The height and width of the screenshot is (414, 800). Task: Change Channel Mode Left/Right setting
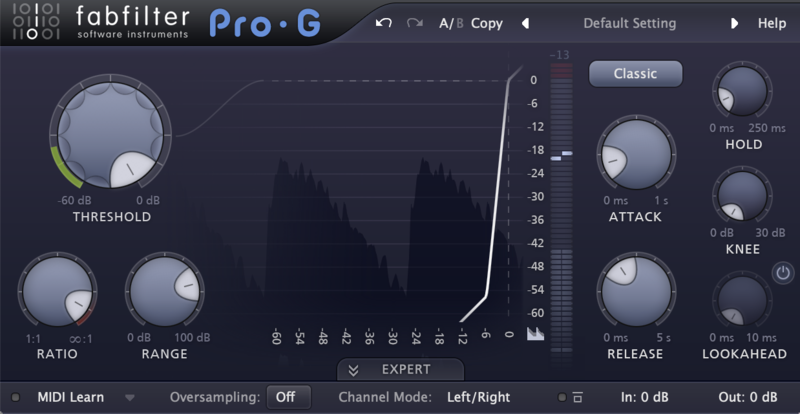click(x=478, y=397)
